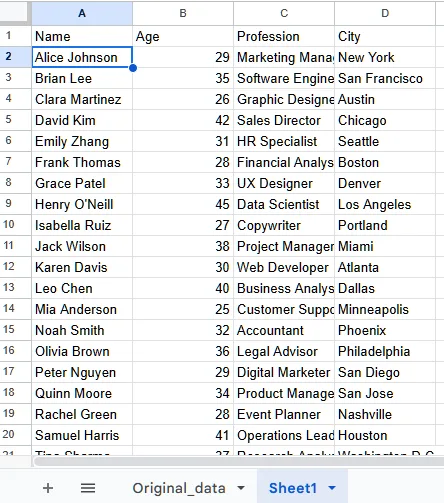The image size is (444, 503).
Task: Click the blue fill handle dot
Action: click(133, 68)
